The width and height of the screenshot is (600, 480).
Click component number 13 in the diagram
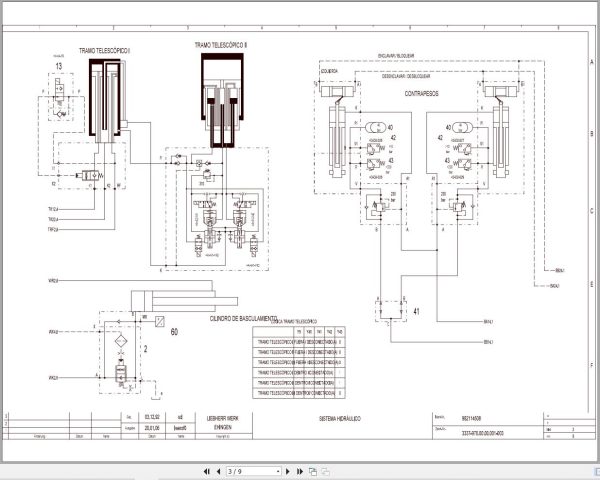click(59, 66)
